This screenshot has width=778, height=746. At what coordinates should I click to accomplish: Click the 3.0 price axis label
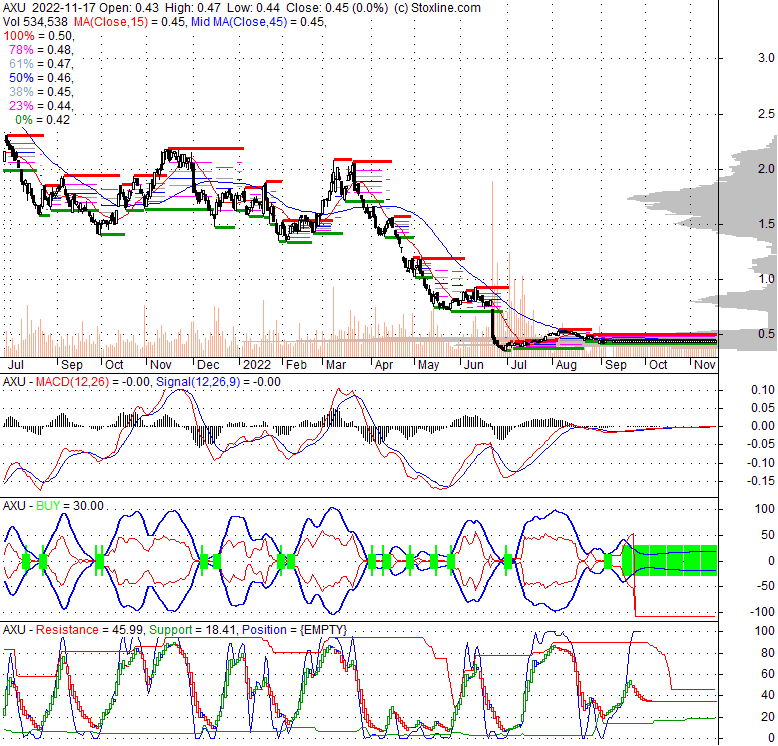[766, 58]
